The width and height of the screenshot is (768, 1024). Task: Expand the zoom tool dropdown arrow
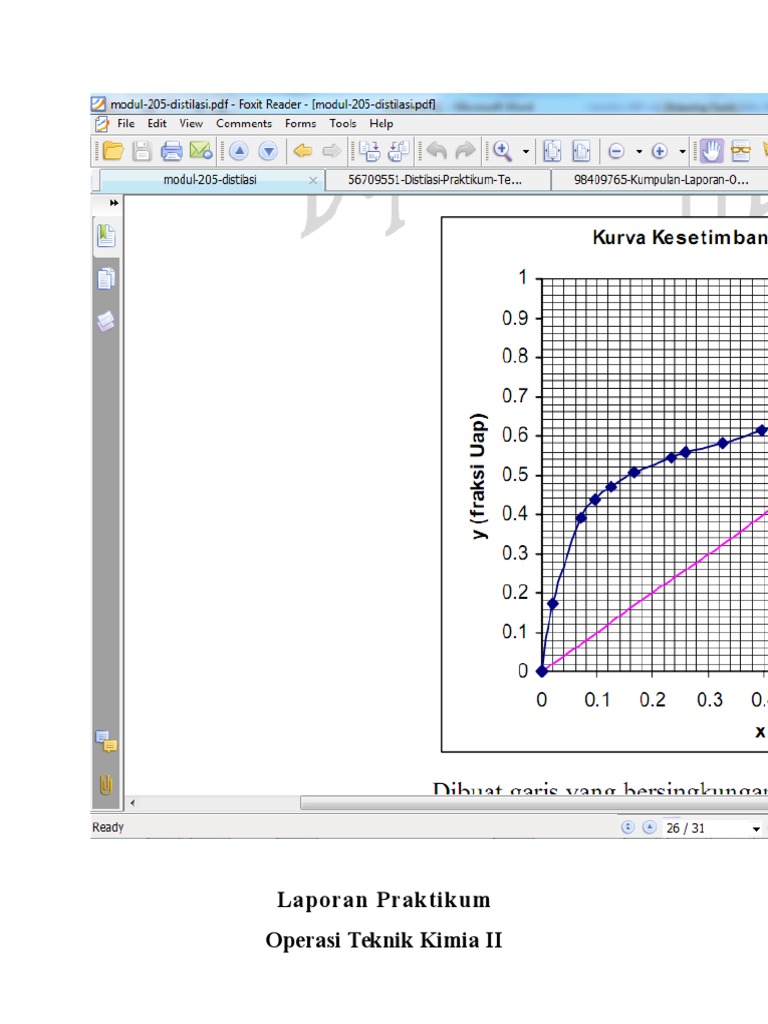tap(526, 152)
